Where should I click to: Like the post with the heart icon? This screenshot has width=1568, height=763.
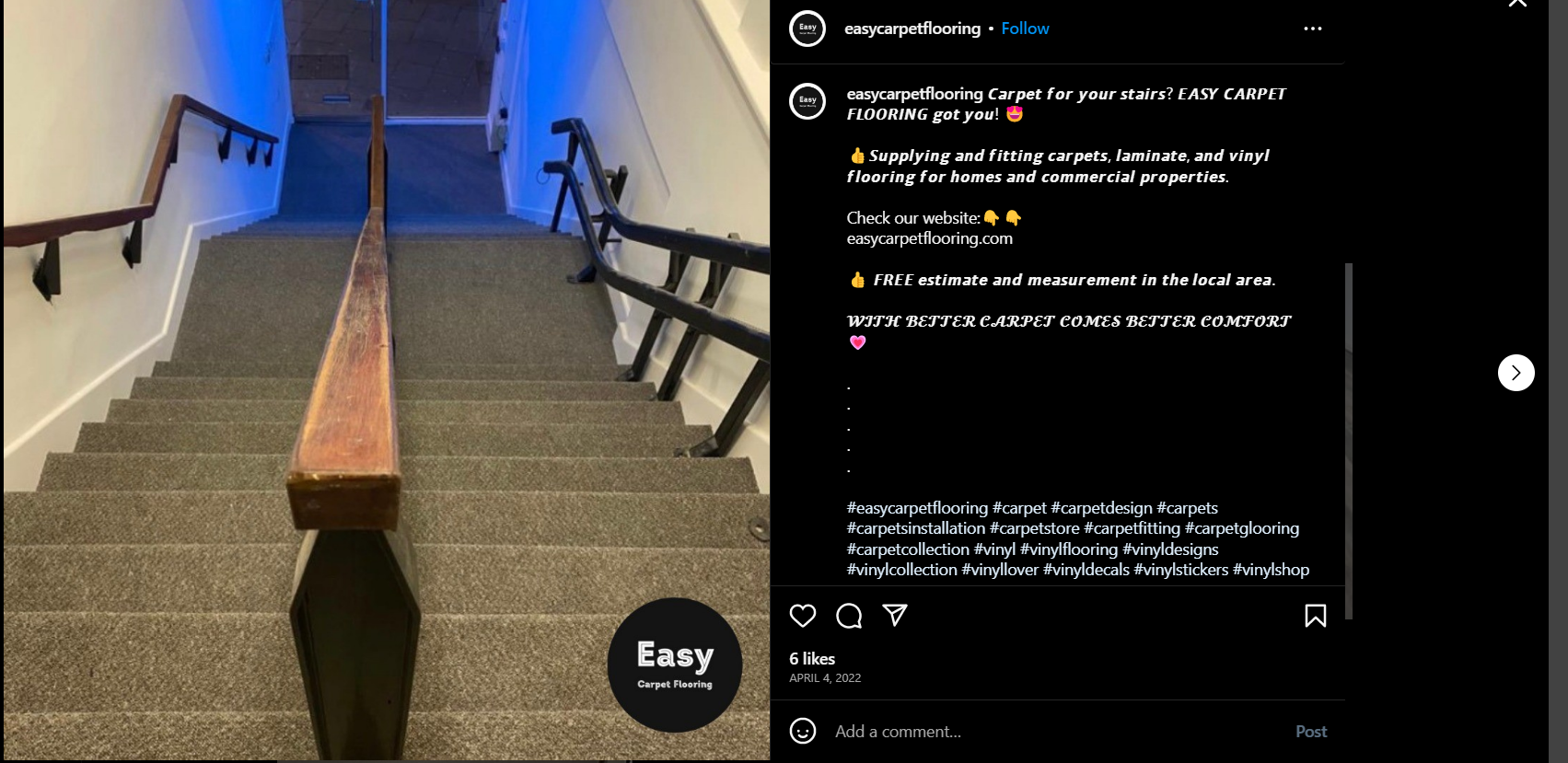point(803,616)
